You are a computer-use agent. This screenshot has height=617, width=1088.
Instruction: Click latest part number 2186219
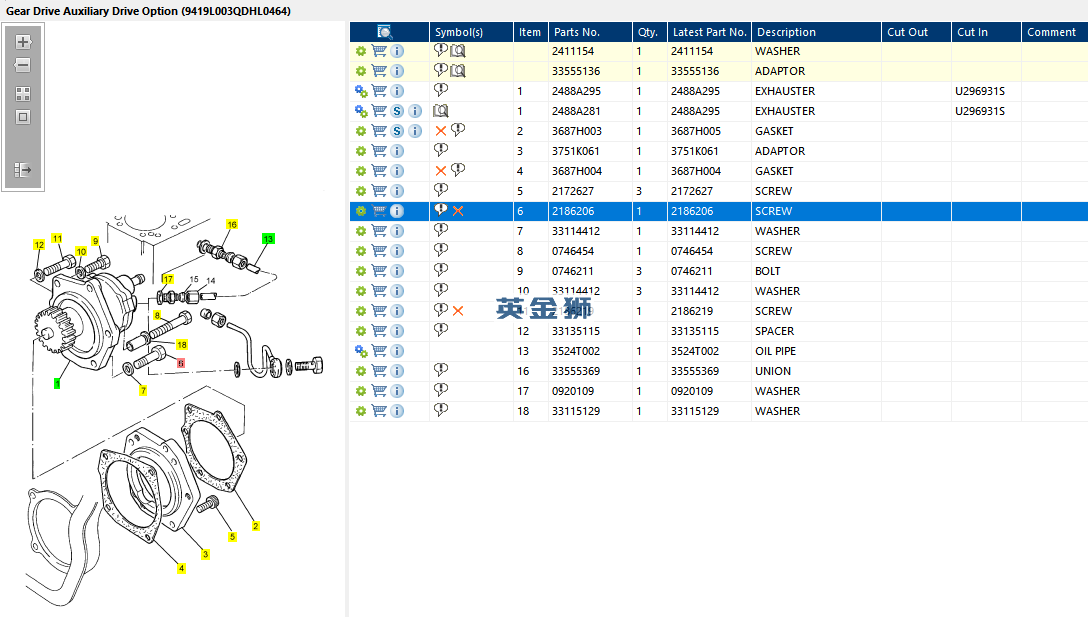(692, 311)
